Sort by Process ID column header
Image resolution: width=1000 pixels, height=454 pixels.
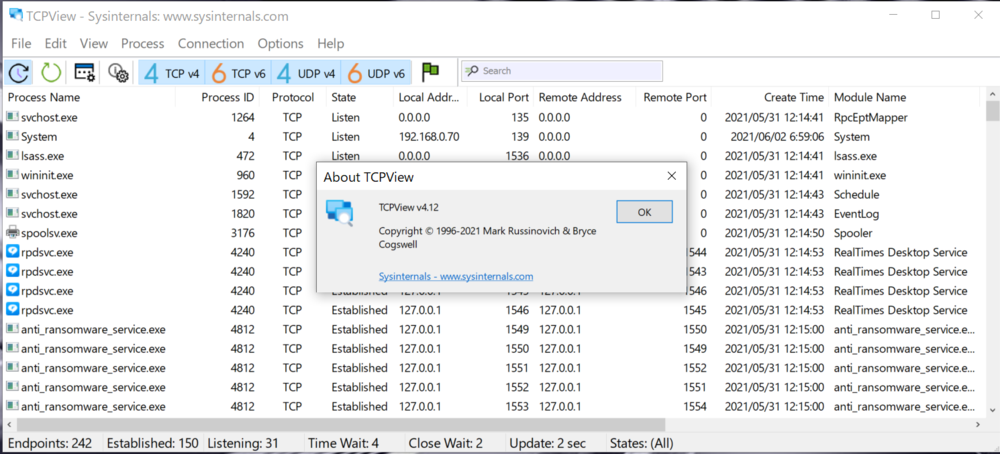coord(217,98)
